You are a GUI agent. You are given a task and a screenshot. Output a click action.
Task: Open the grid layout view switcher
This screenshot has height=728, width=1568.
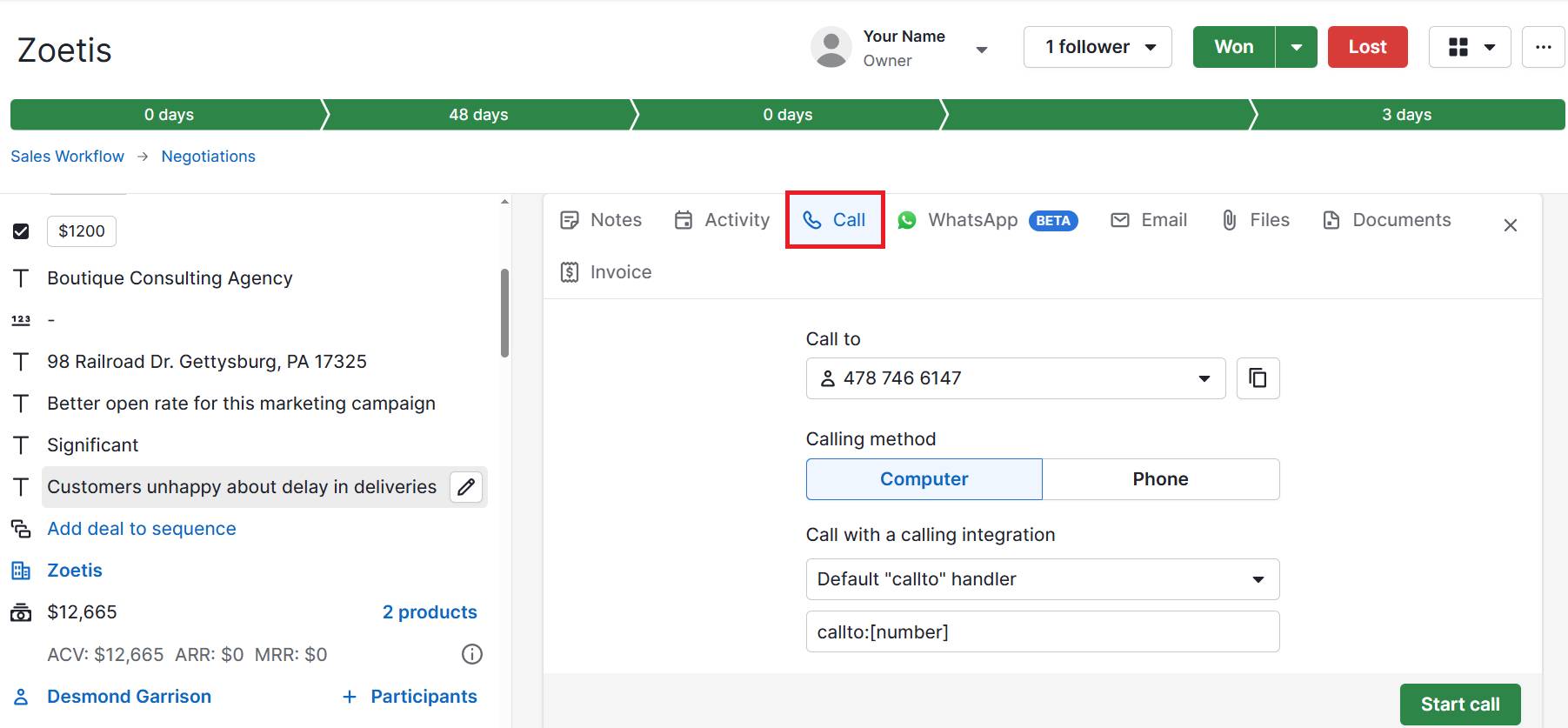pos(1470,47)
